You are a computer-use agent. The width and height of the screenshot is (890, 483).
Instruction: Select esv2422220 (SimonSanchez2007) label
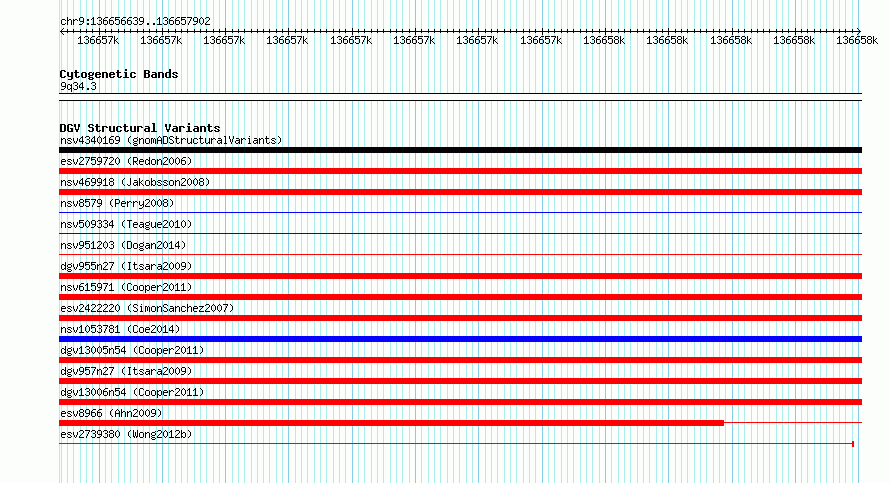tap(147, 308)
